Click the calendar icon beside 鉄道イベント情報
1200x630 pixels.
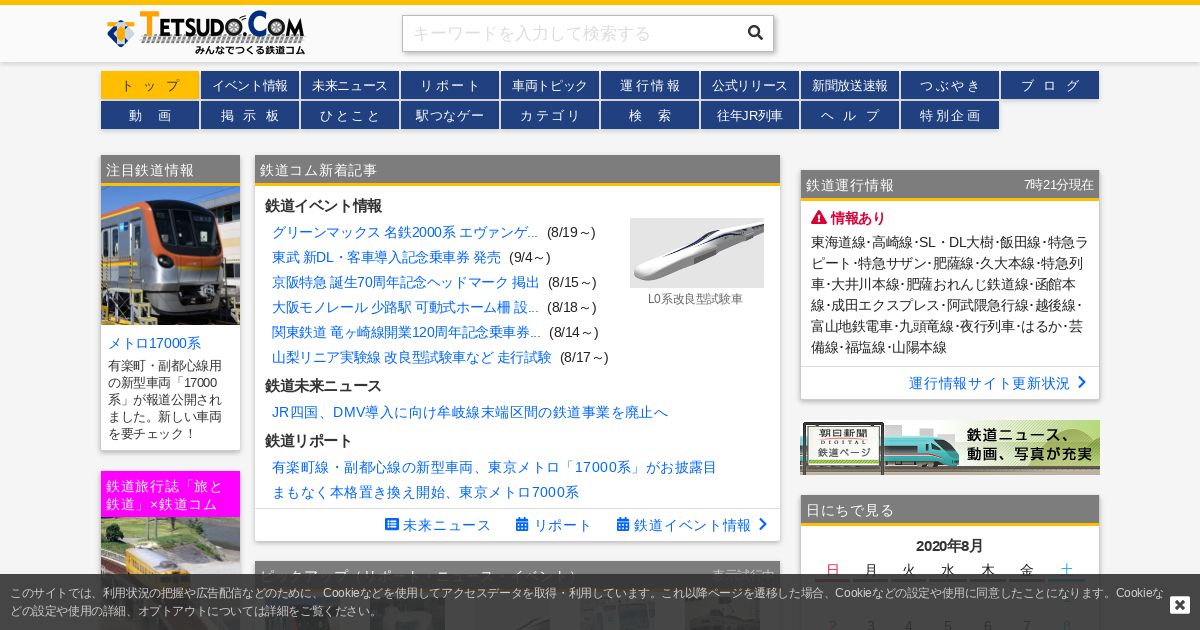point(623,524)
